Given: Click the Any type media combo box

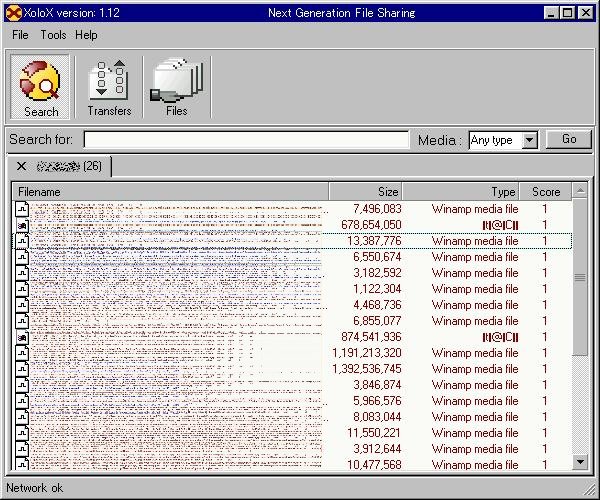Looking at the screenshot, I should point(503,140).
